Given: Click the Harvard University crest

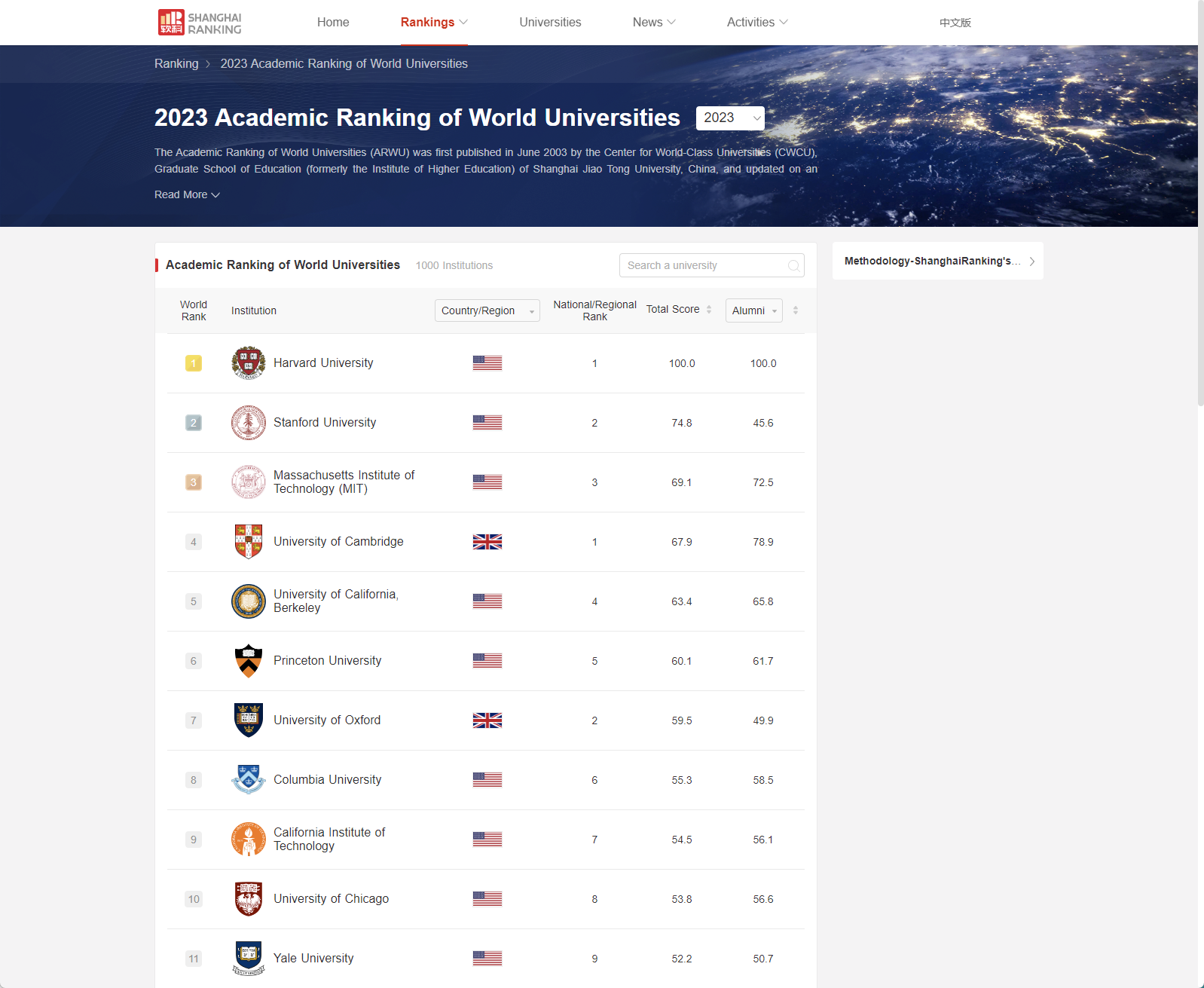Looking at the screenshot, I should pyautogui.click(x=248, y=362).
